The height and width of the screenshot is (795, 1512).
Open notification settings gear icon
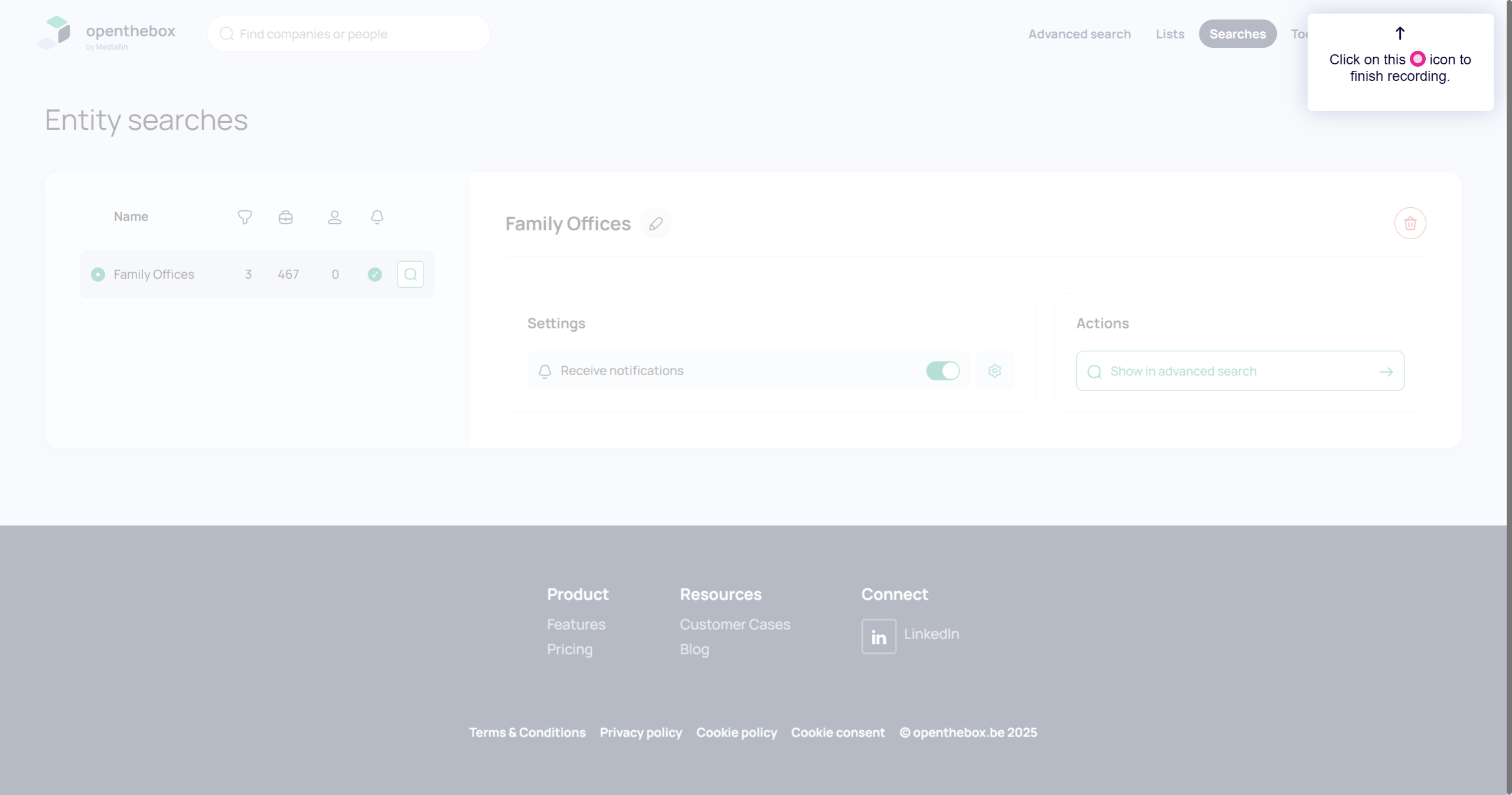click(x=995, y=371)
